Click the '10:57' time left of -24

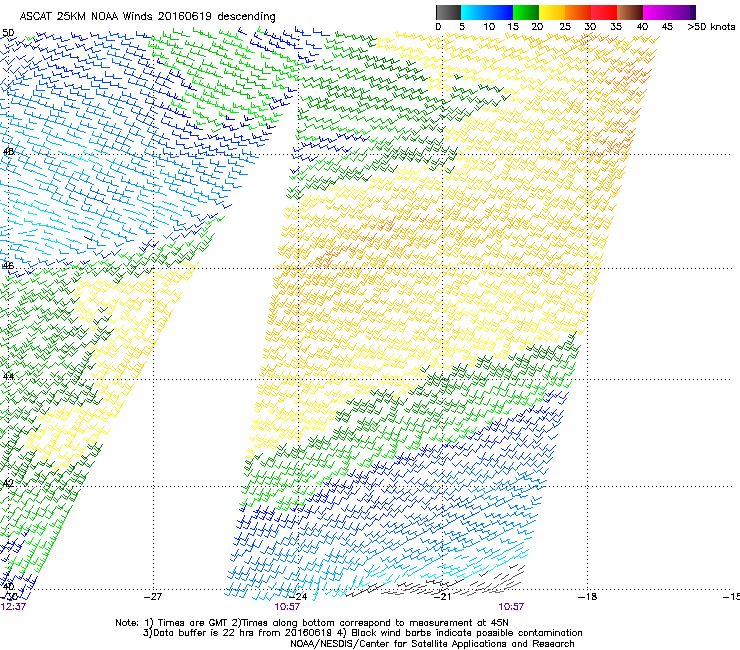[287, 607]
